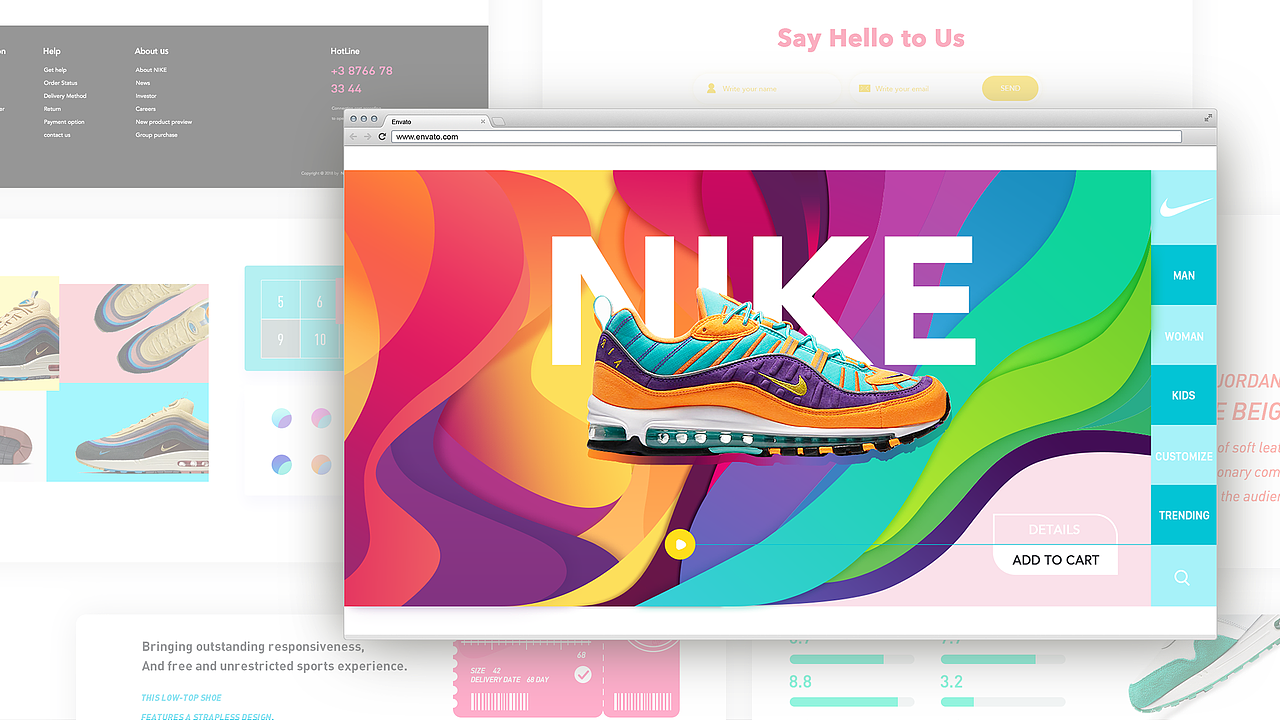This screenshot has width=1280, height=720.
Task: Click the 3.2 rating bar
Action: (1003, 703)
